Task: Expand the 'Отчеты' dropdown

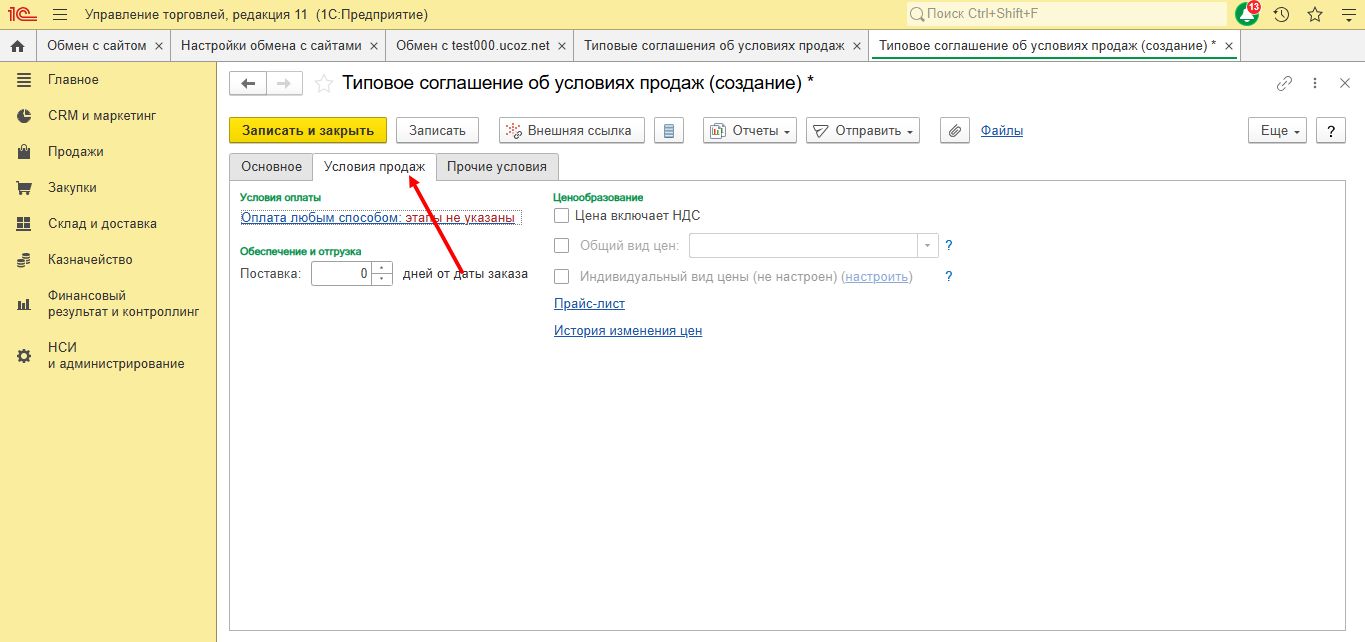Action: [x=750, y=131]
